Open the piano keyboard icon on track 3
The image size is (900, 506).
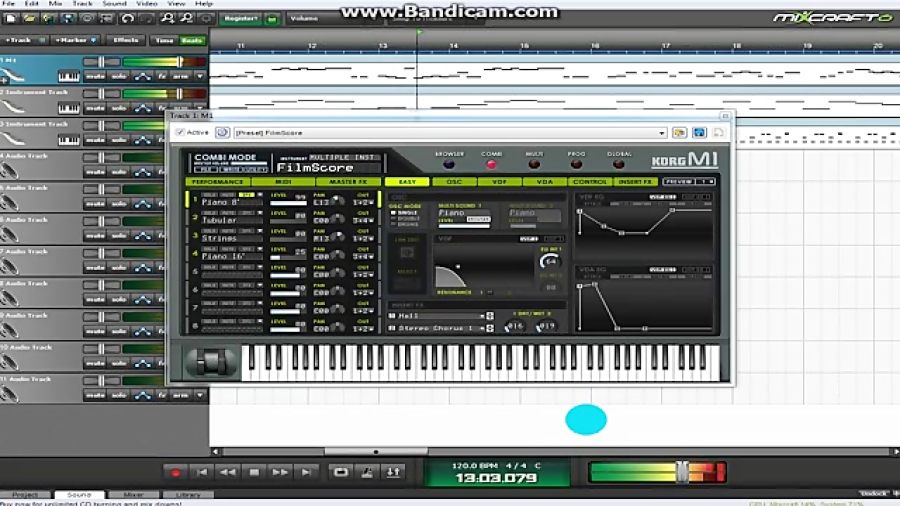(68, 140)
